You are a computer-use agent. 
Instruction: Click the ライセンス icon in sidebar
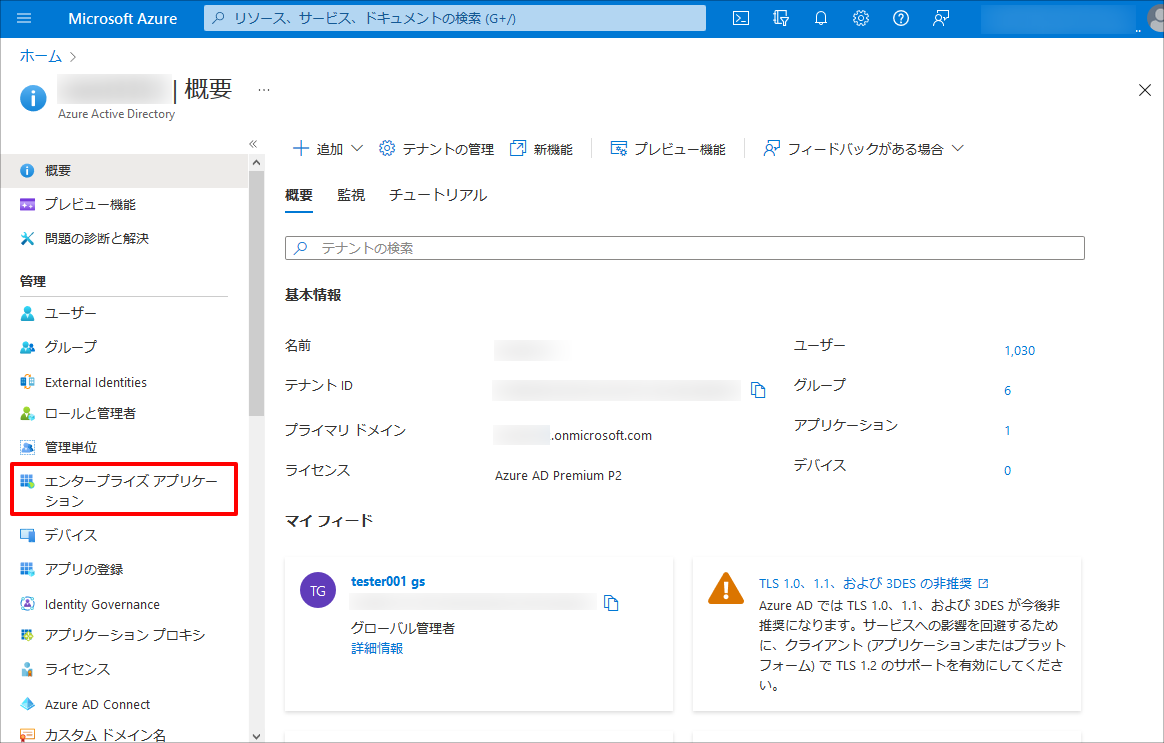27,670
